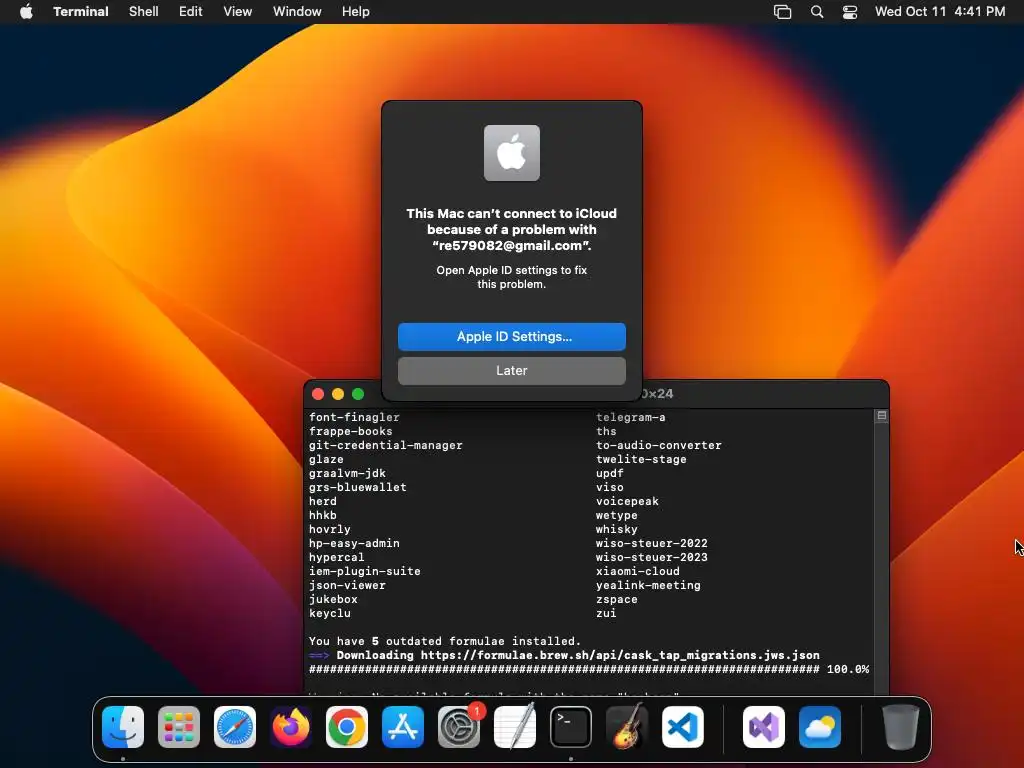Open Launchpad from the dock
1024x768 pixels.
pos(179,727)
